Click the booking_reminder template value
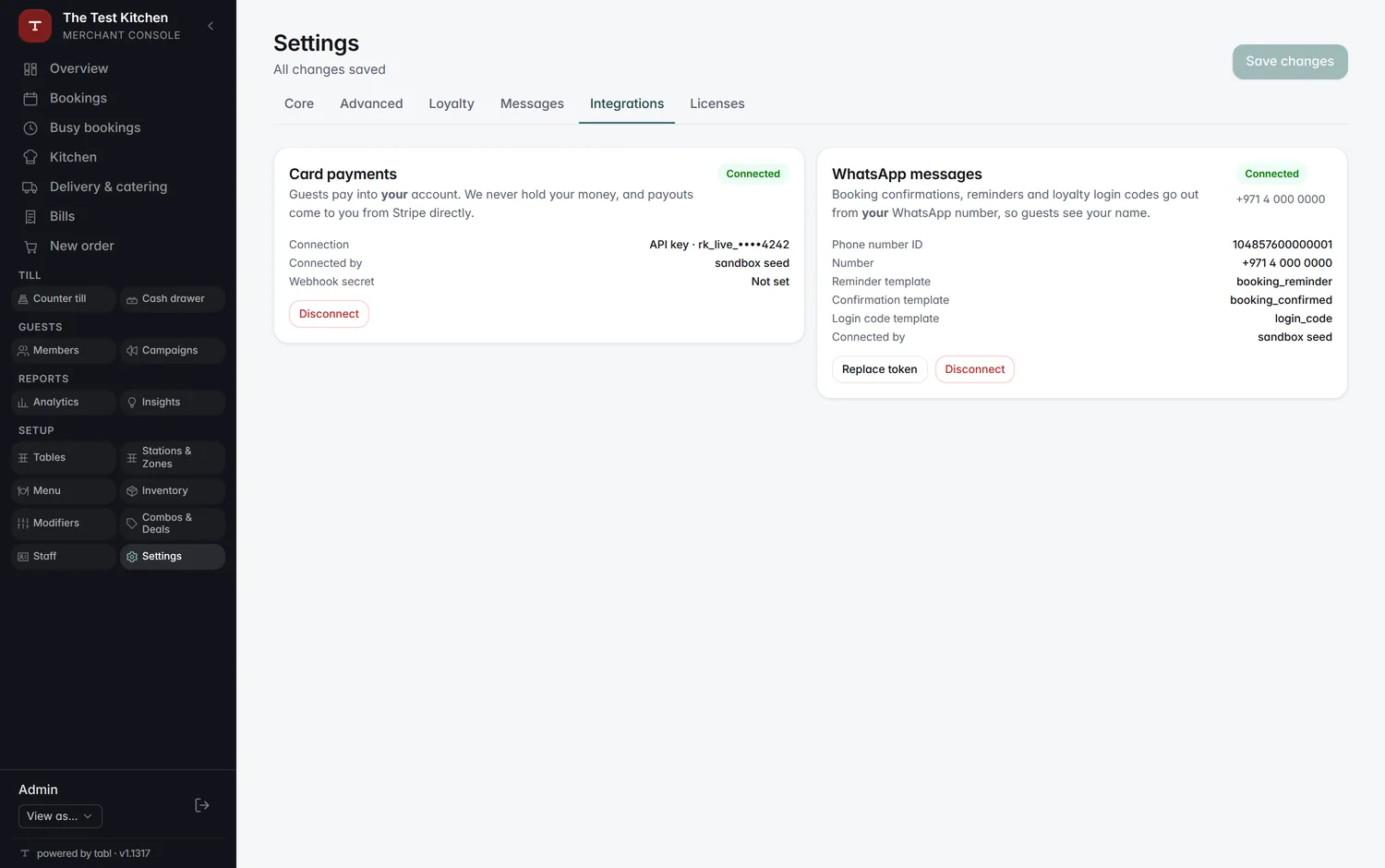Image resolution: width=1385 pixels, height=868 pixels. 1284,282
